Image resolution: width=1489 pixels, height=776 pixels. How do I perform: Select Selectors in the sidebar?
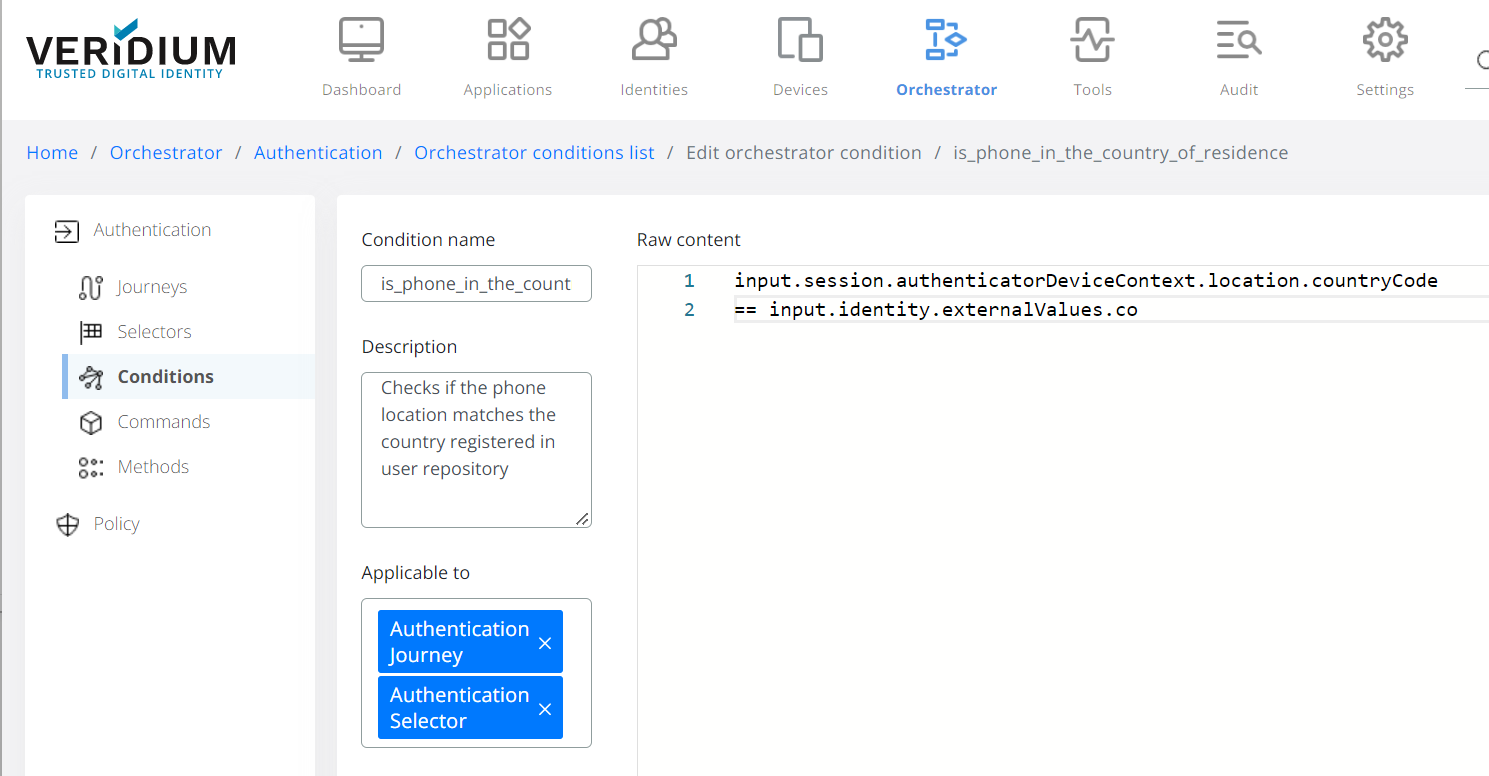tap(154, 332)
